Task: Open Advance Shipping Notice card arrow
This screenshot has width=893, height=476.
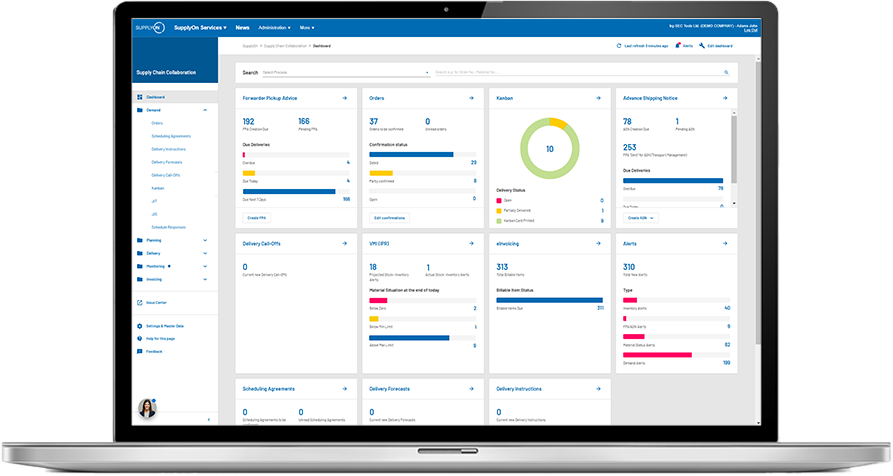Action: (725, 99)
